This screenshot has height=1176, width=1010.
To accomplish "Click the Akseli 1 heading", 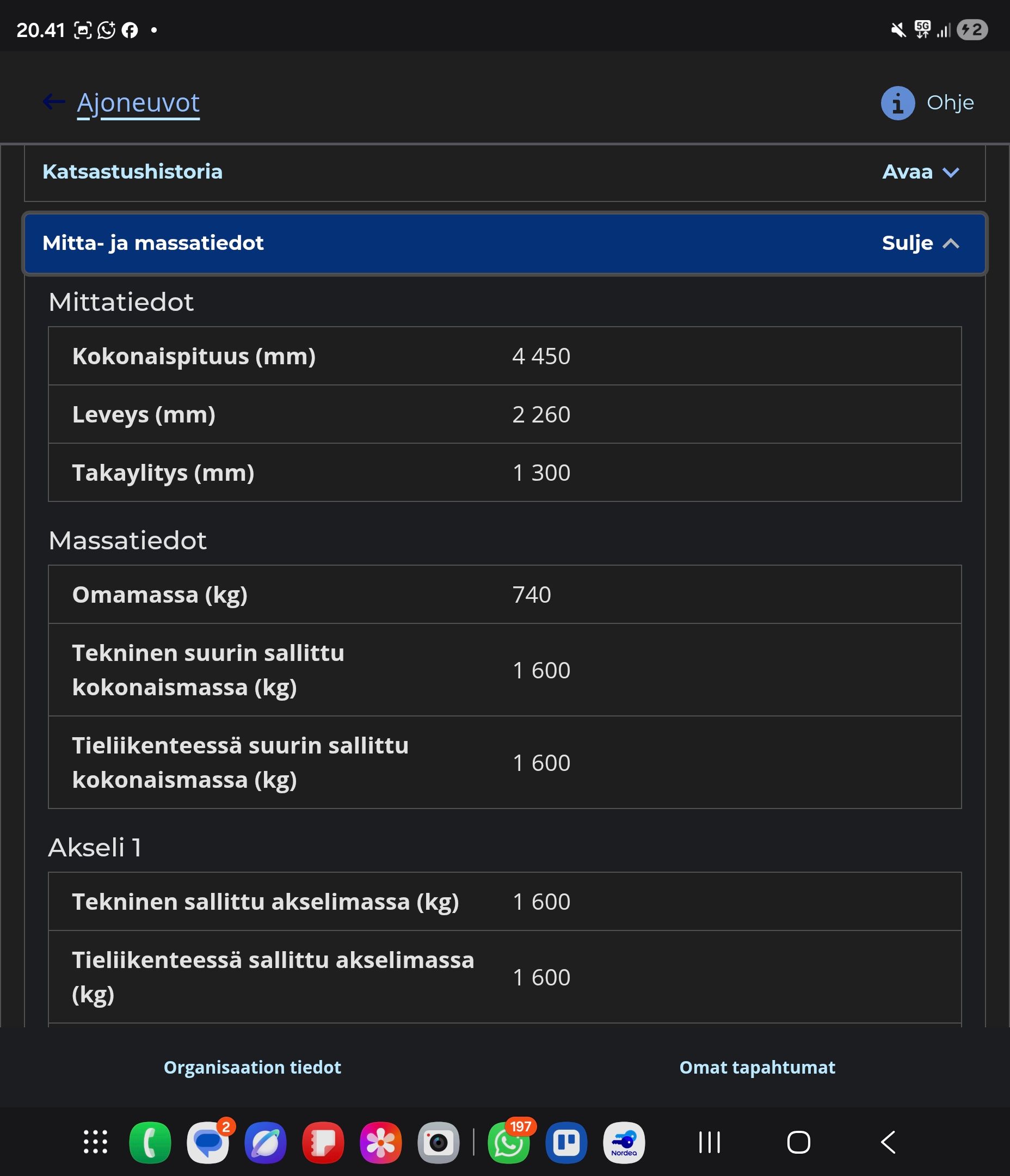I will click(x=95, y=847).
